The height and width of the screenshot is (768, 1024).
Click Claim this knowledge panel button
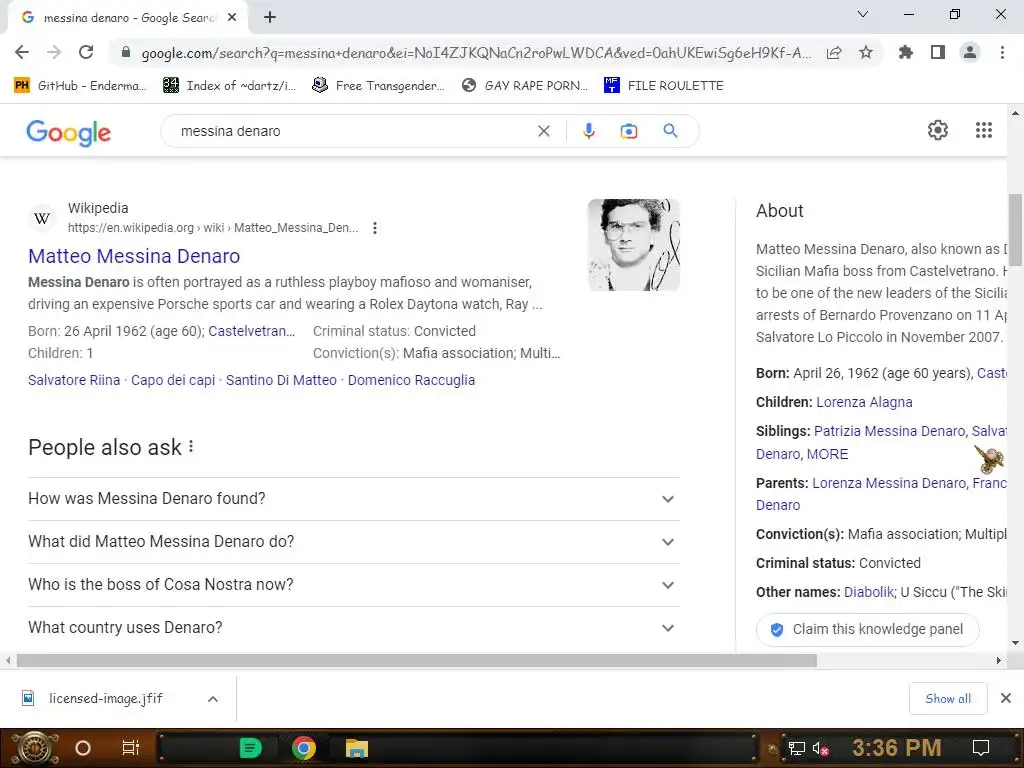tap(867, 630)
